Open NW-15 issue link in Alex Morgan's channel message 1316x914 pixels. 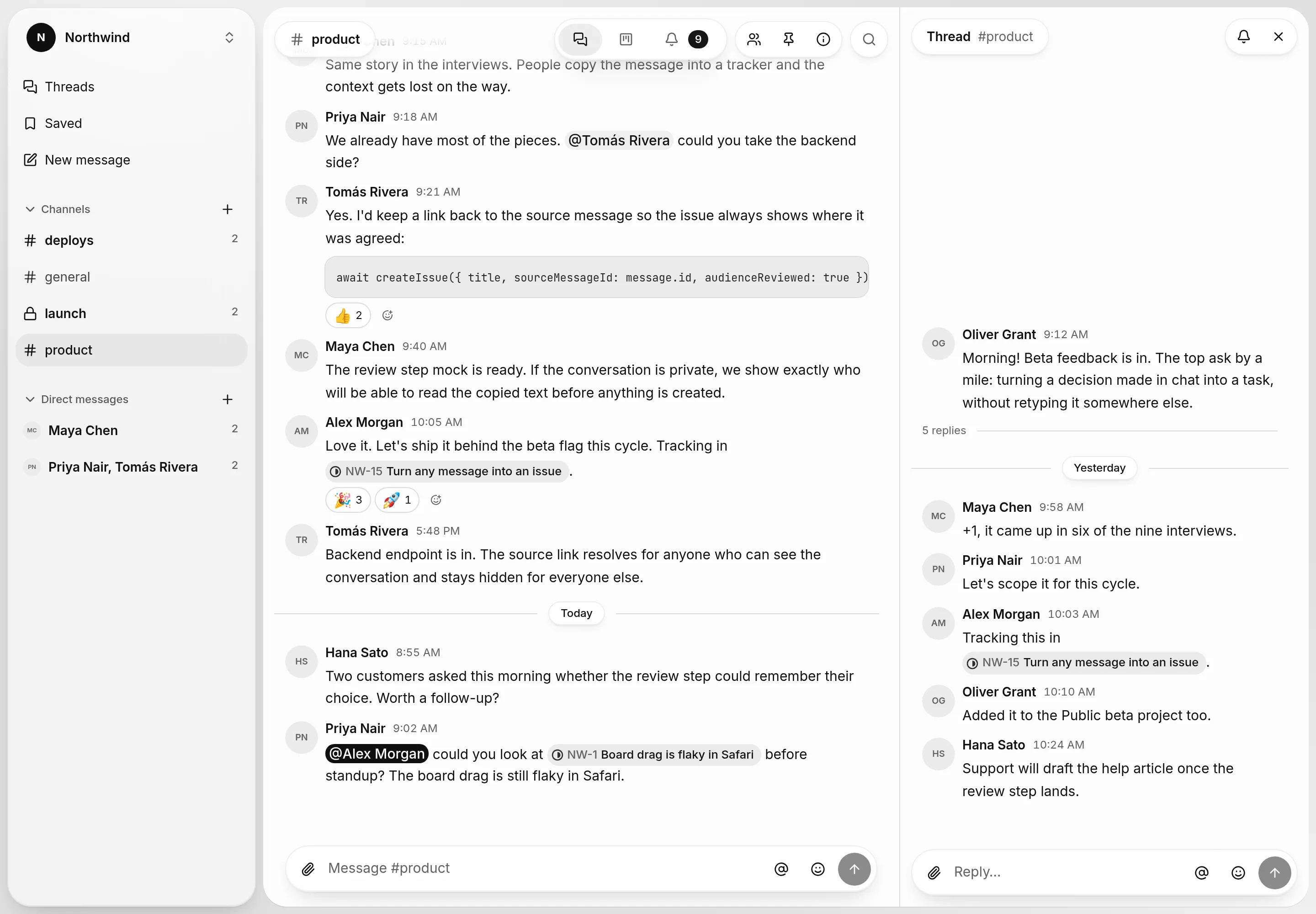[x=447, y=471]
